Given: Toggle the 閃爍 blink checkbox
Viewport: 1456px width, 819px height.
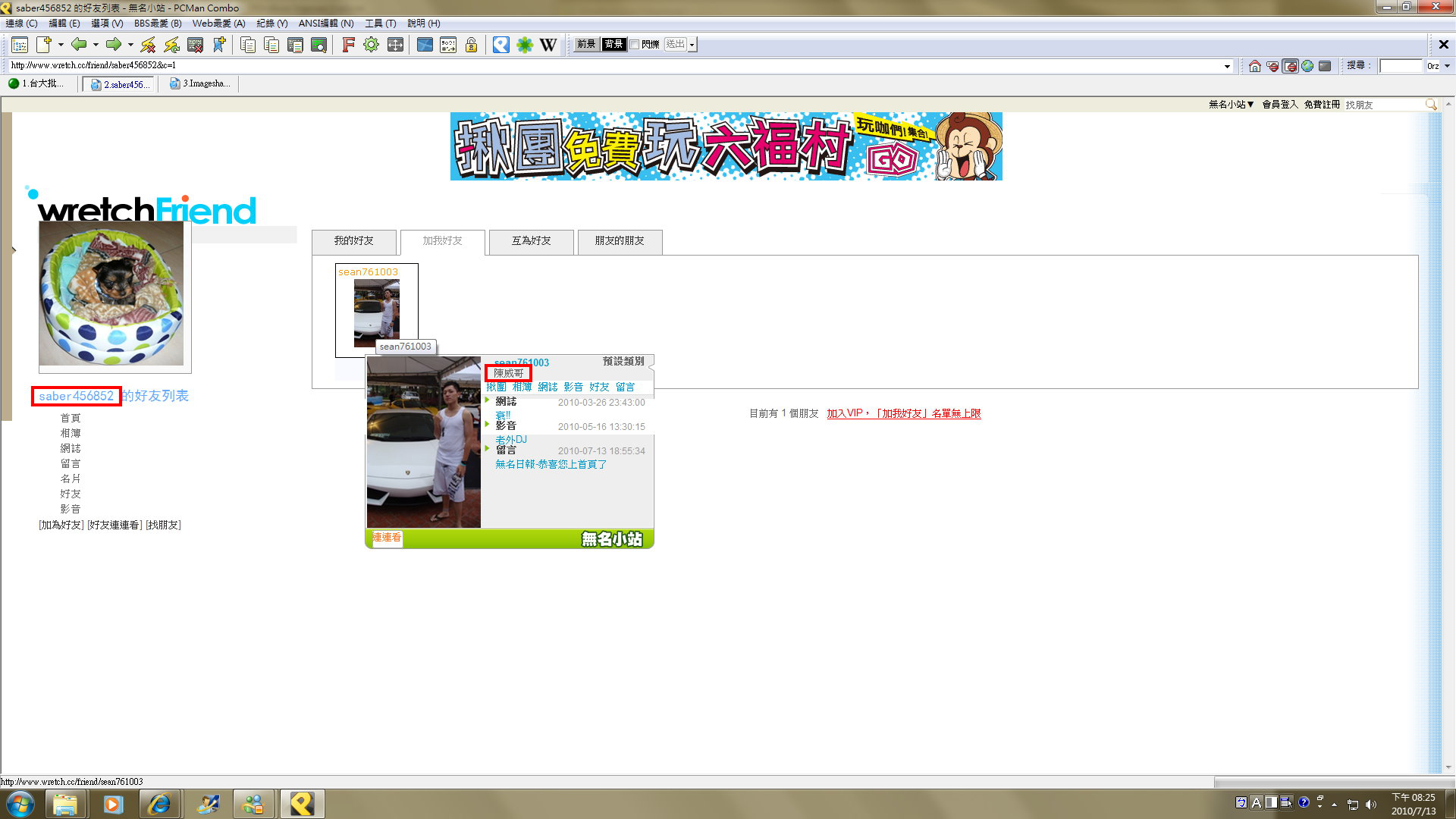Looking at the screenshot, I should pos(635,44).
